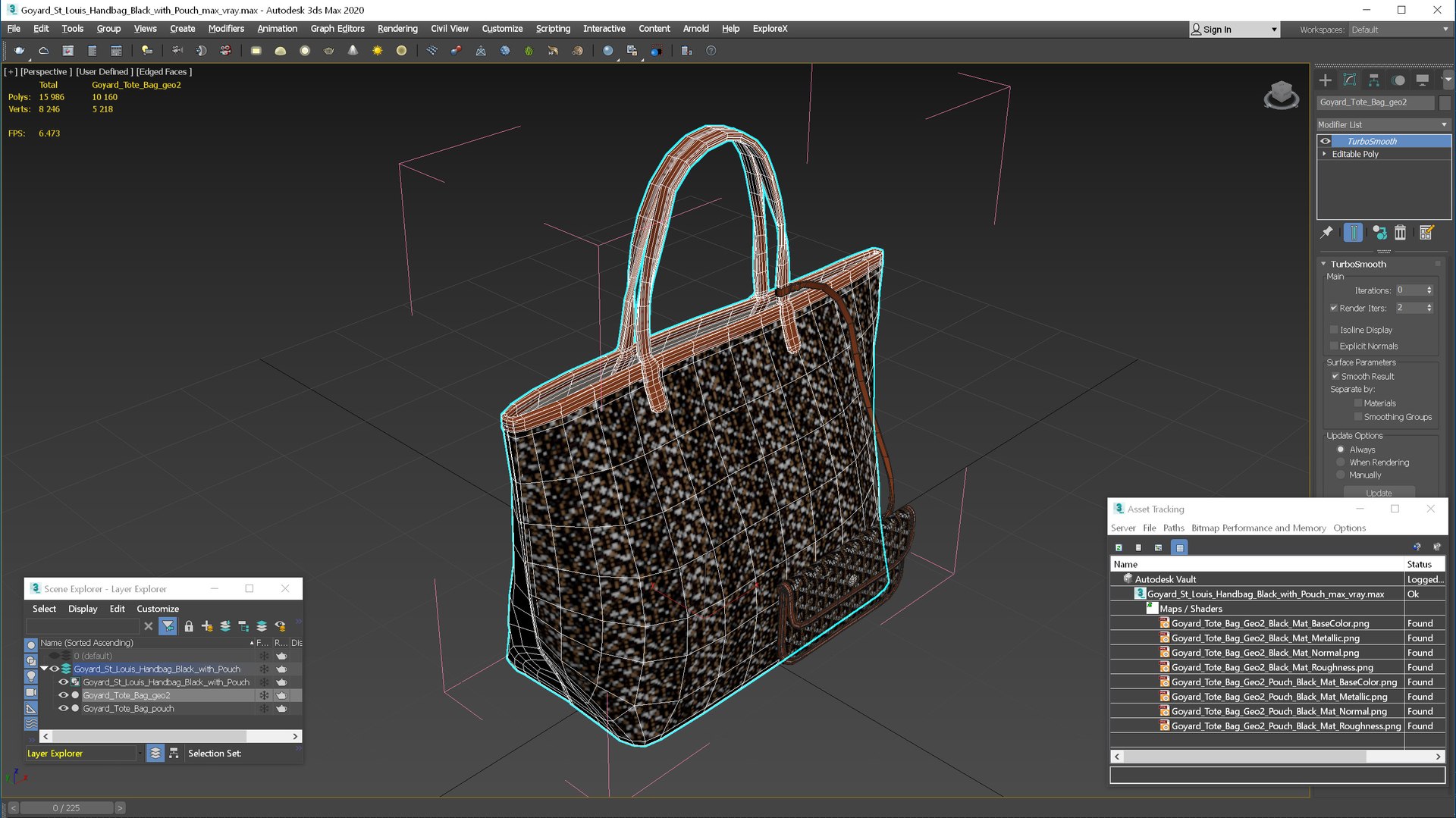The image size is (1456, 818).
Task: Open the Motion tab in command panel
Action: [1398, 80]
